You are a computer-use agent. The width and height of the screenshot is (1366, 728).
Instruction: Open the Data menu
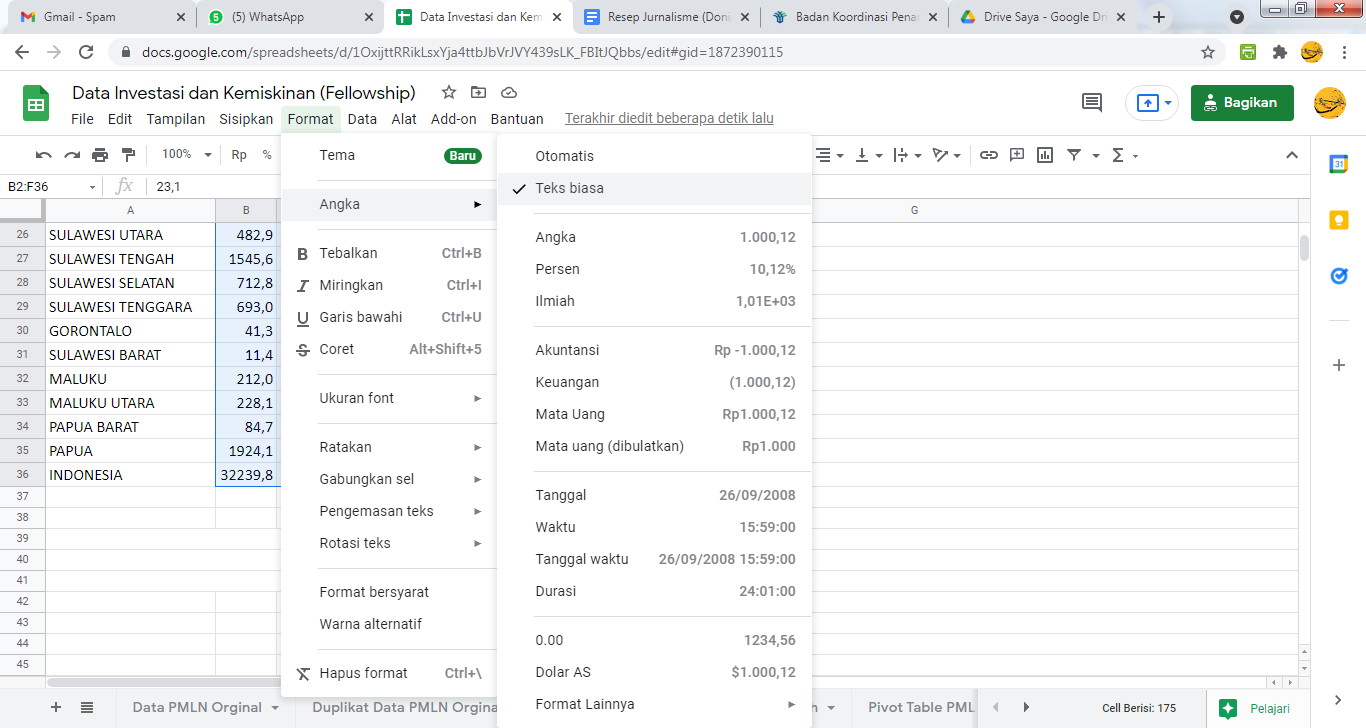click(x=362, y=119)
